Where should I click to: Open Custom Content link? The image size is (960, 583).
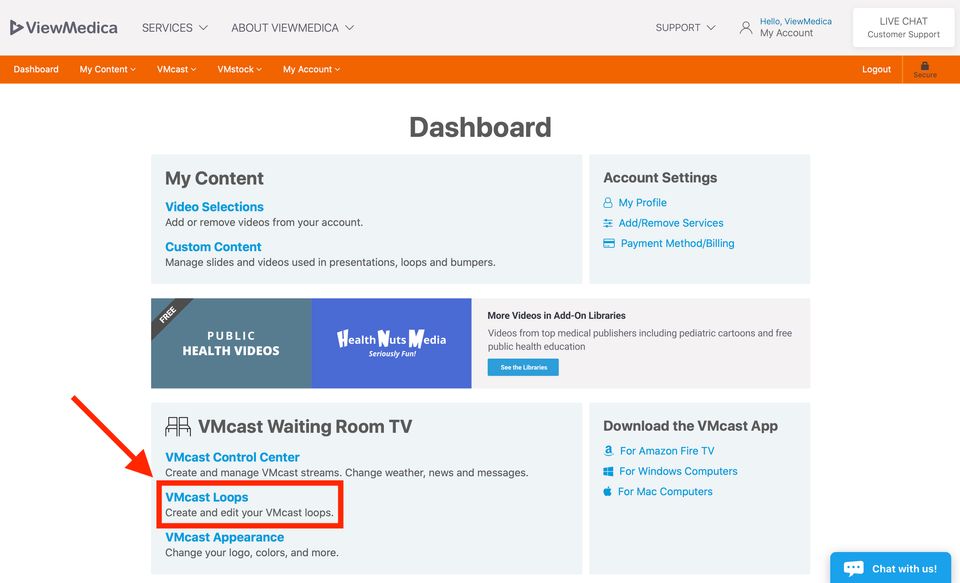pyautogui.click(x=213, y=247)
